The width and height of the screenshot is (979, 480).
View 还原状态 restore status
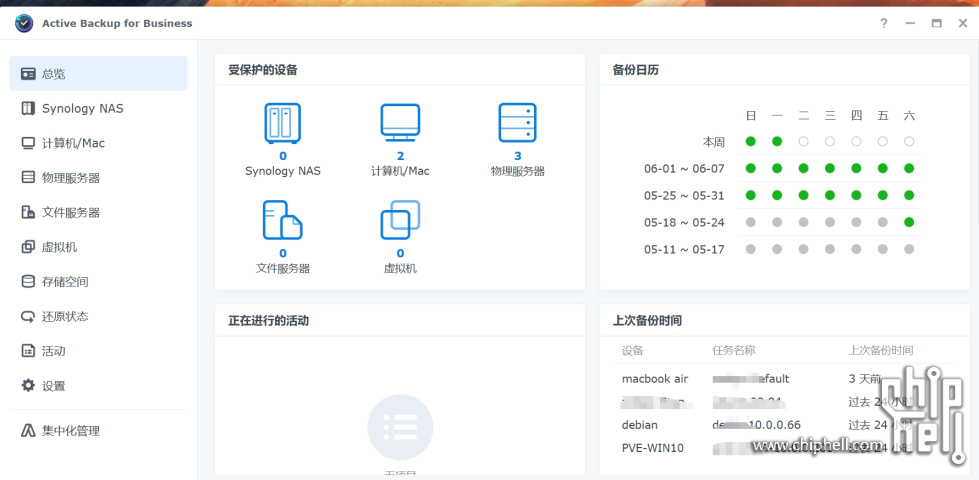[98, 316]
